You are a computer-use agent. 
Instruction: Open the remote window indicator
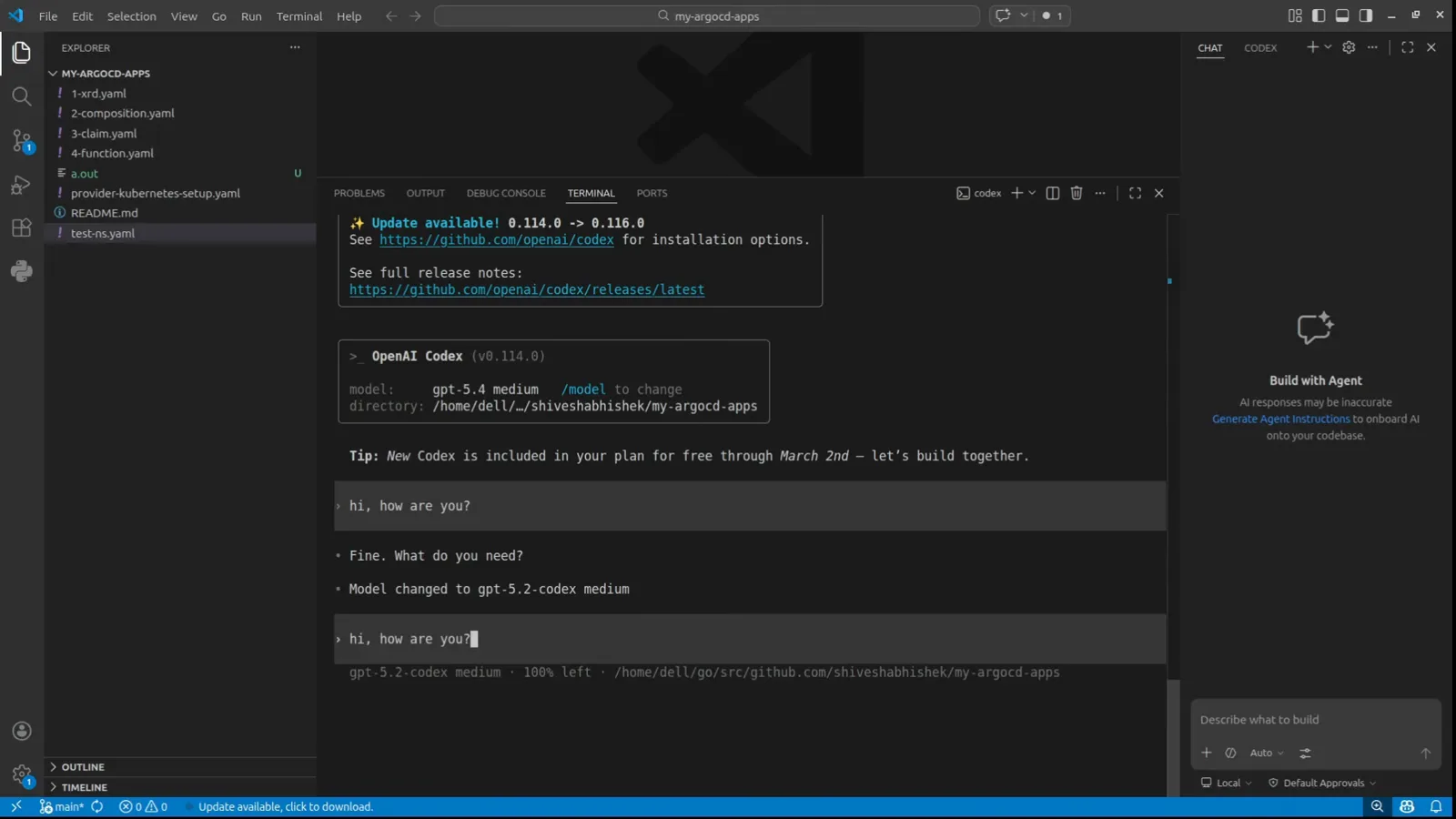15,806
